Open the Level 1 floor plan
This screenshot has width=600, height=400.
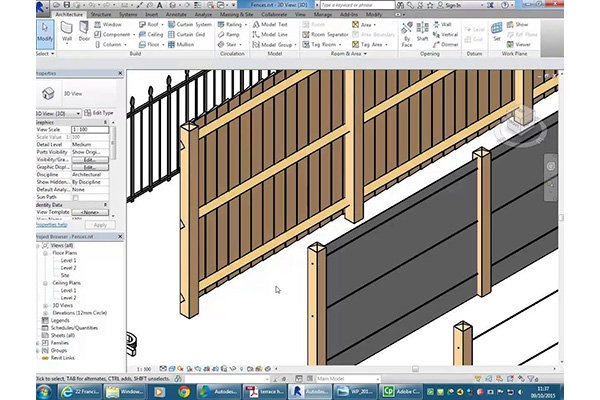click(68, 261)
